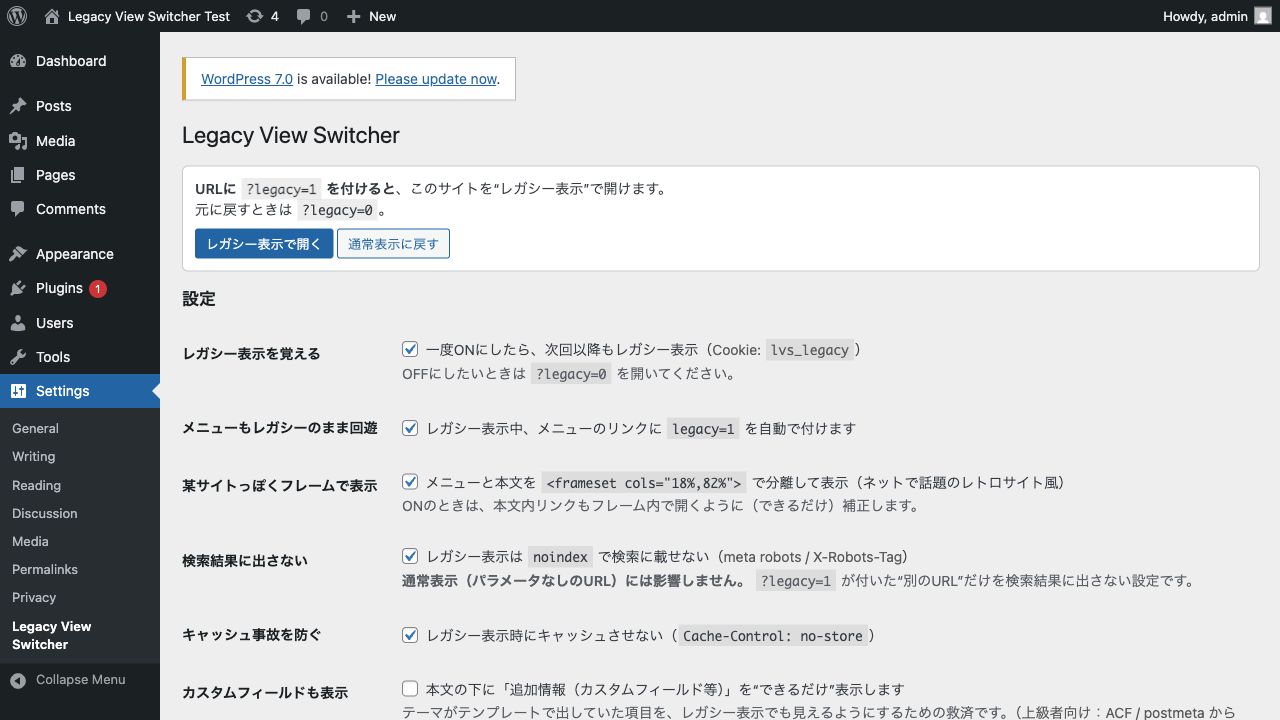Toggle 某サイトっぽくフレームで表示 checkbox

click(x=410, y=482)
